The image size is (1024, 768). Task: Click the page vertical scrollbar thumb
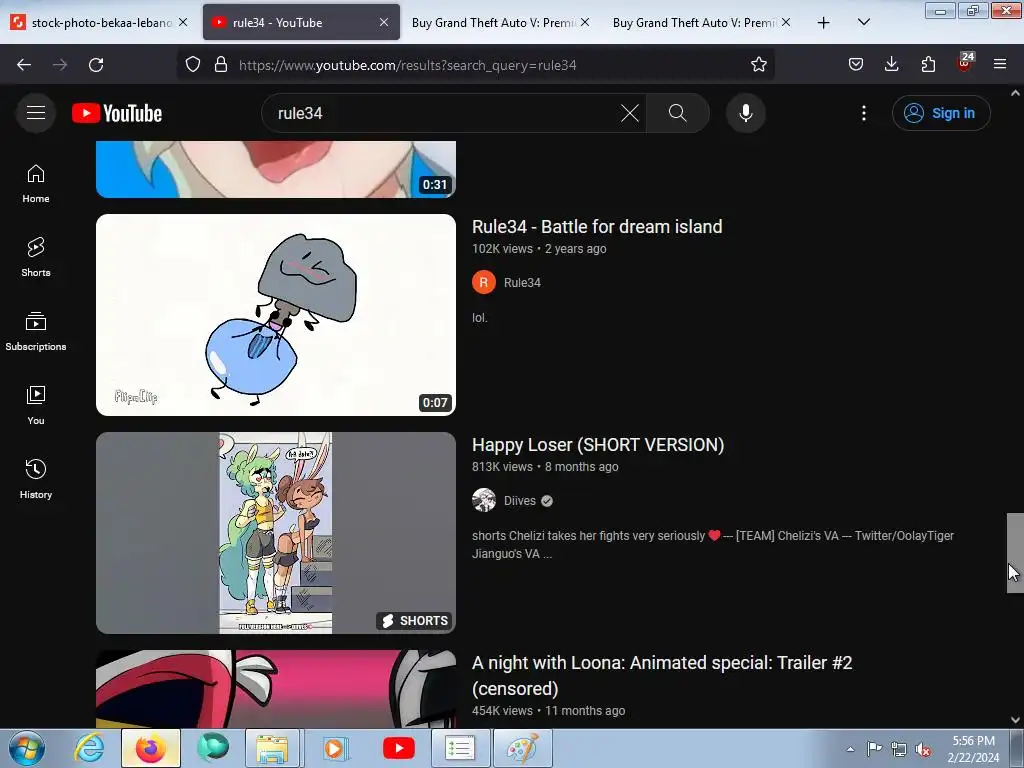1015,552
